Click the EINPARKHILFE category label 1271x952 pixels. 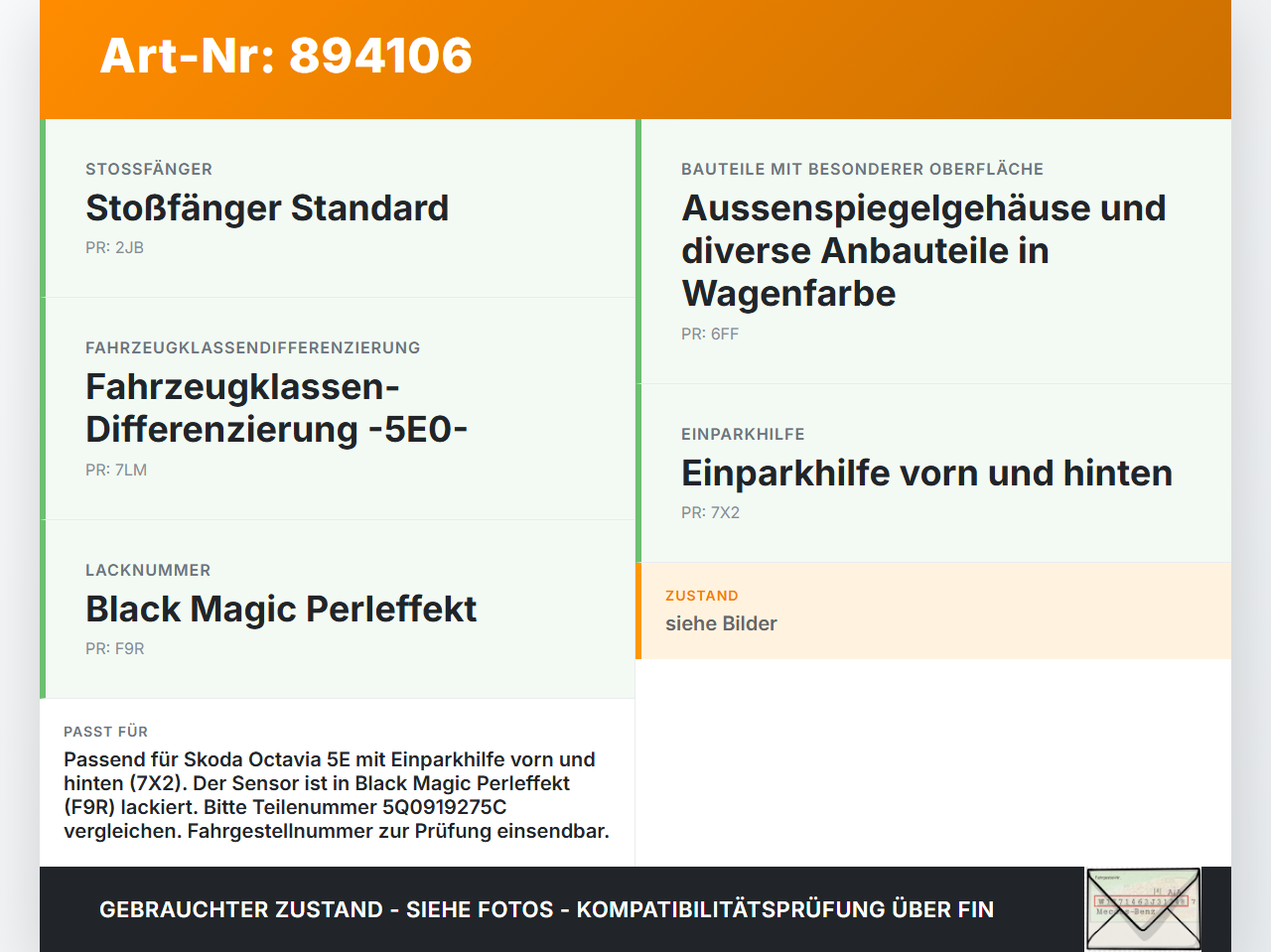point(743,435)
